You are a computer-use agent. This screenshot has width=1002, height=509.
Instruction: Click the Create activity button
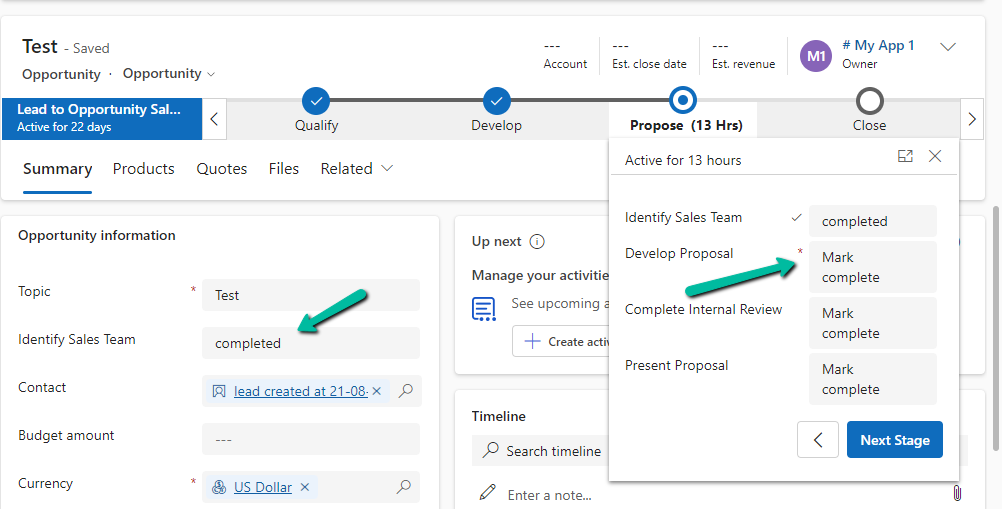(562, 342)
